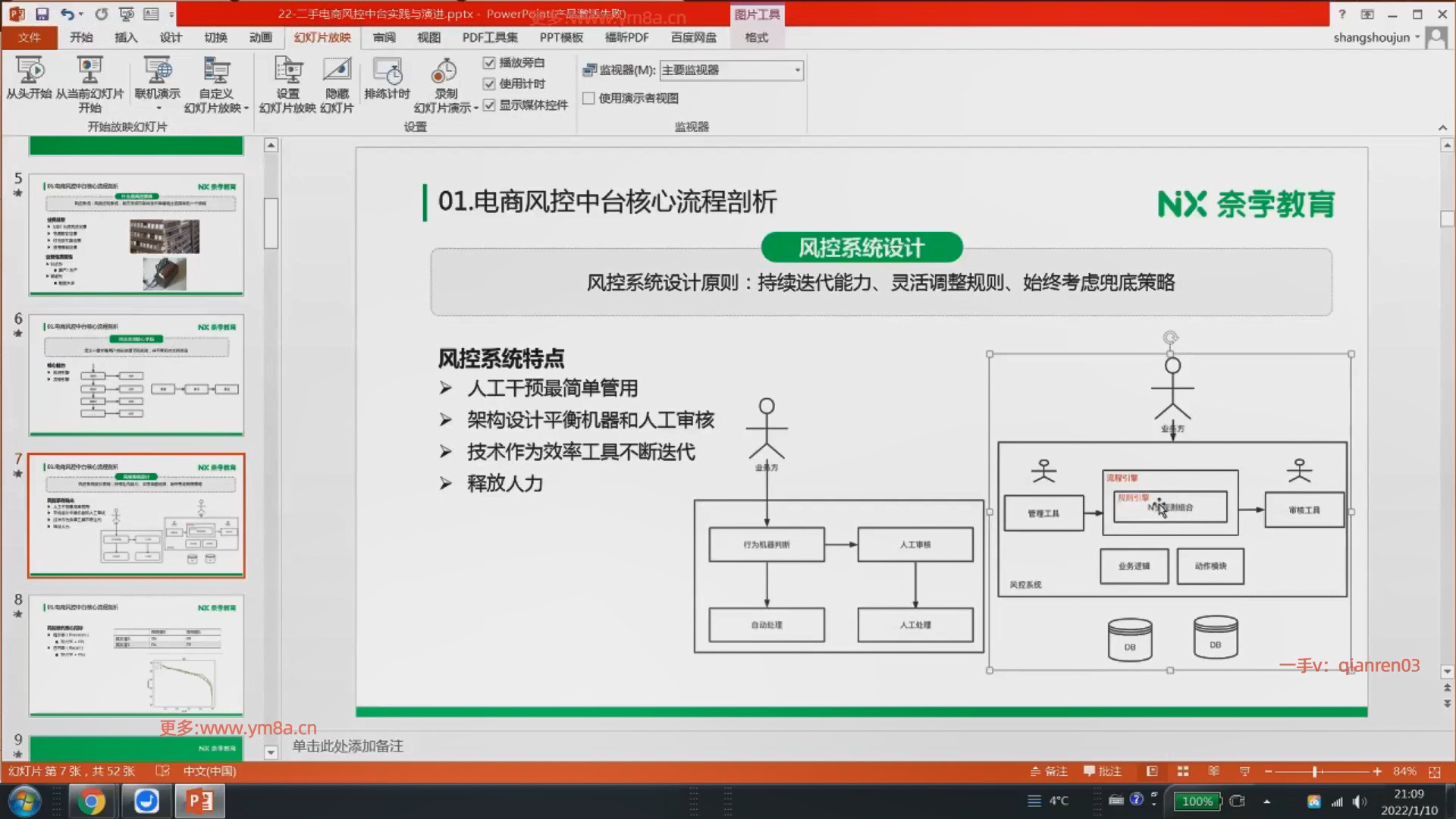
Task: Click the 备注 button in status bar
Action: tap(1050, 771)
